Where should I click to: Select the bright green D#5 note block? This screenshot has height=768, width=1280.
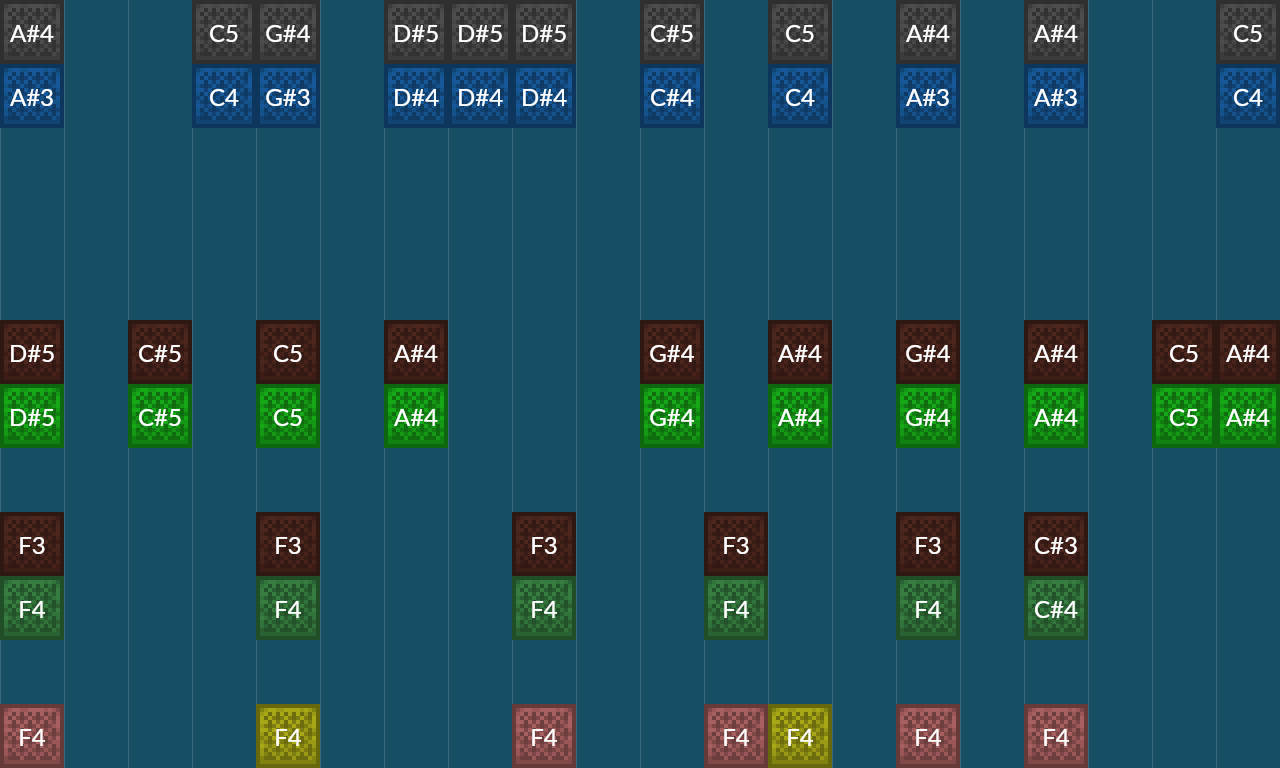[32, 416]
